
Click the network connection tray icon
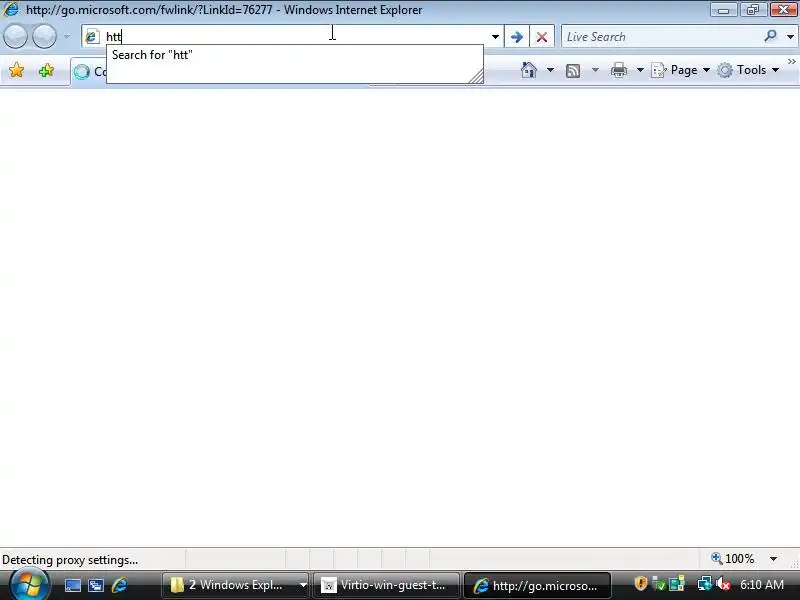pyautogui.click(x=705, y=583)
